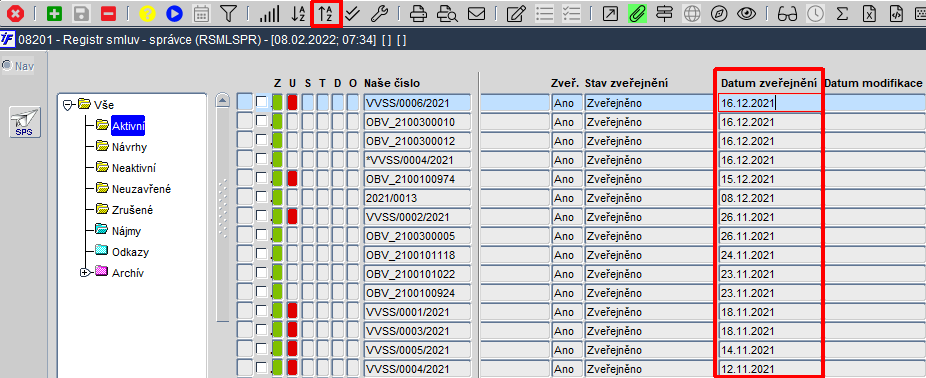This screenshot has width=926, height=378.
Task: Run query with blue play icon
Action: [x=174, y=14]
